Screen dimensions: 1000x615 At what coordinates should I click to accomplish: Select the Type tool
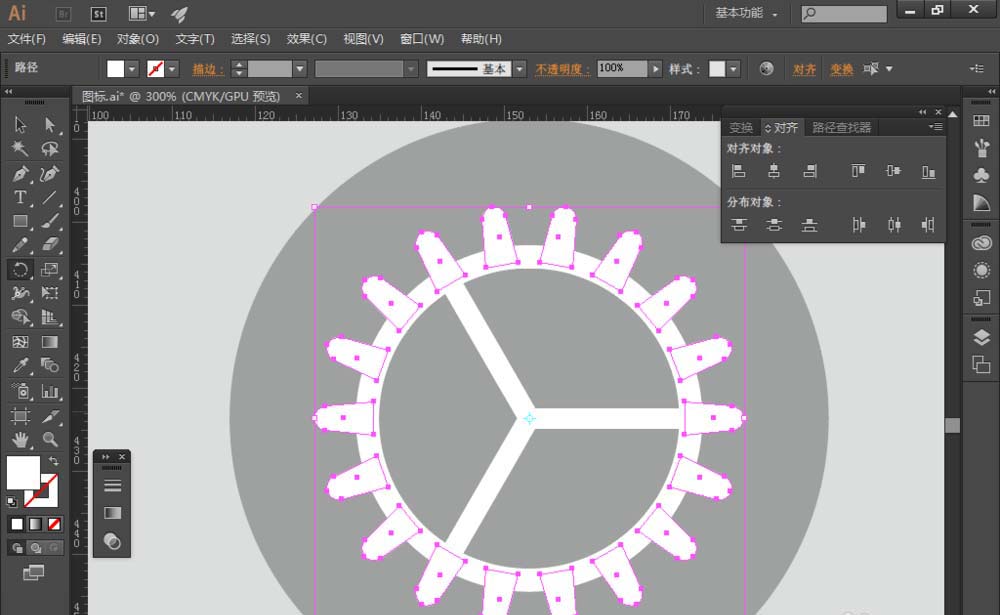pyautogui.click(x=20, y=197)
